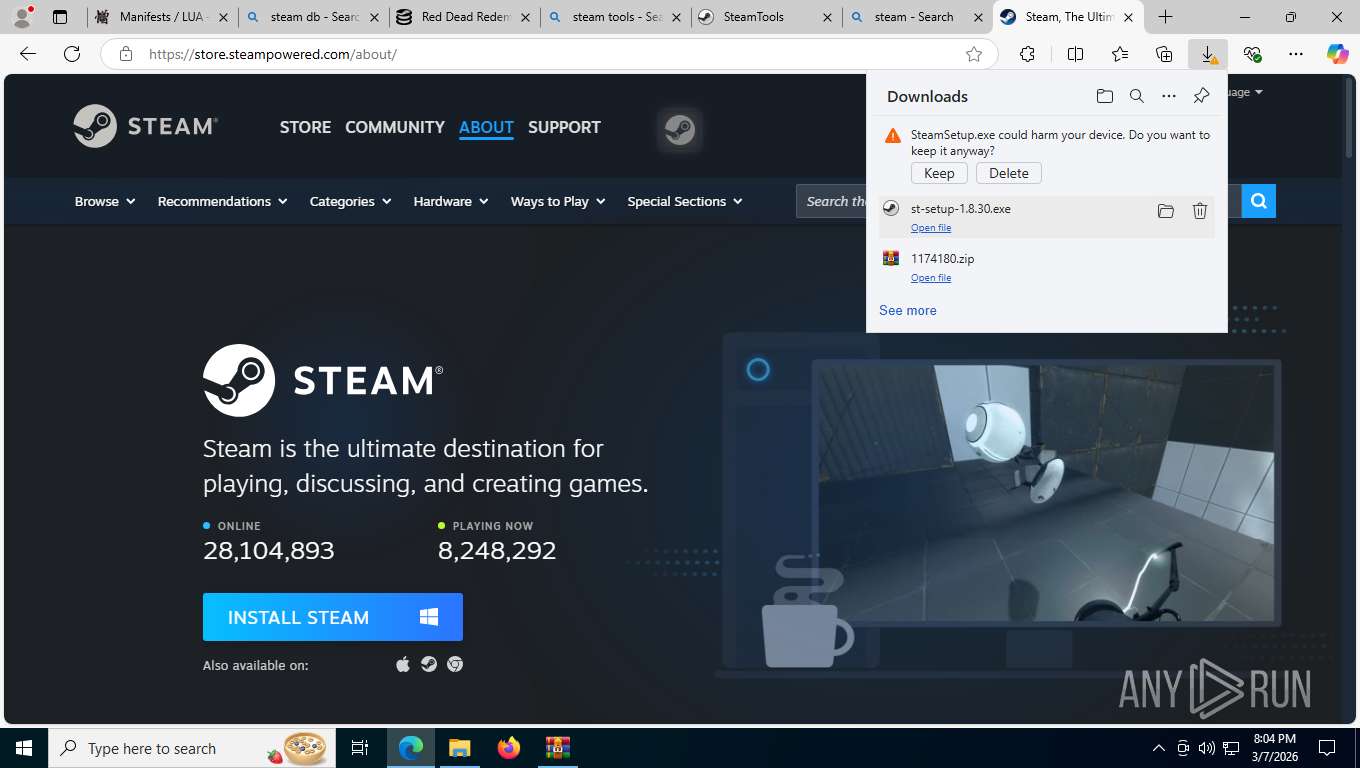The height and width of the screenshot is (768, 1360).
Task: Pin the Downloads panel
Action: [x=1201, y=96]
